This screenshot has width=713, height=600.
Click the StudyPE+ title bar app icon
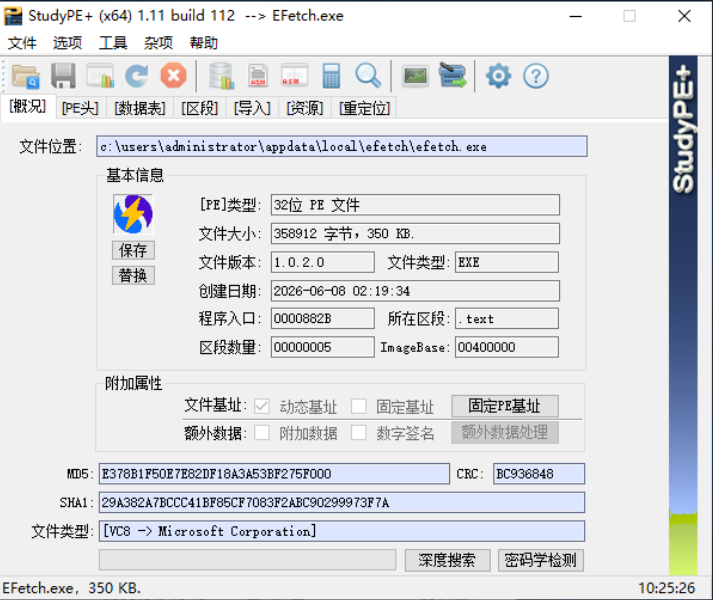(x=13, y=16)
